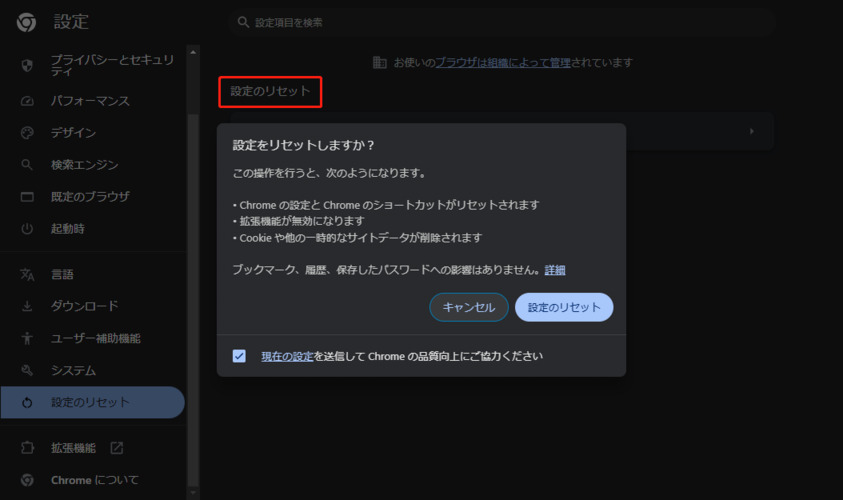This screenshot has height=500, width=843.
Task: Click the 設定のリセット page heading
Action: (x=270, y=91)
